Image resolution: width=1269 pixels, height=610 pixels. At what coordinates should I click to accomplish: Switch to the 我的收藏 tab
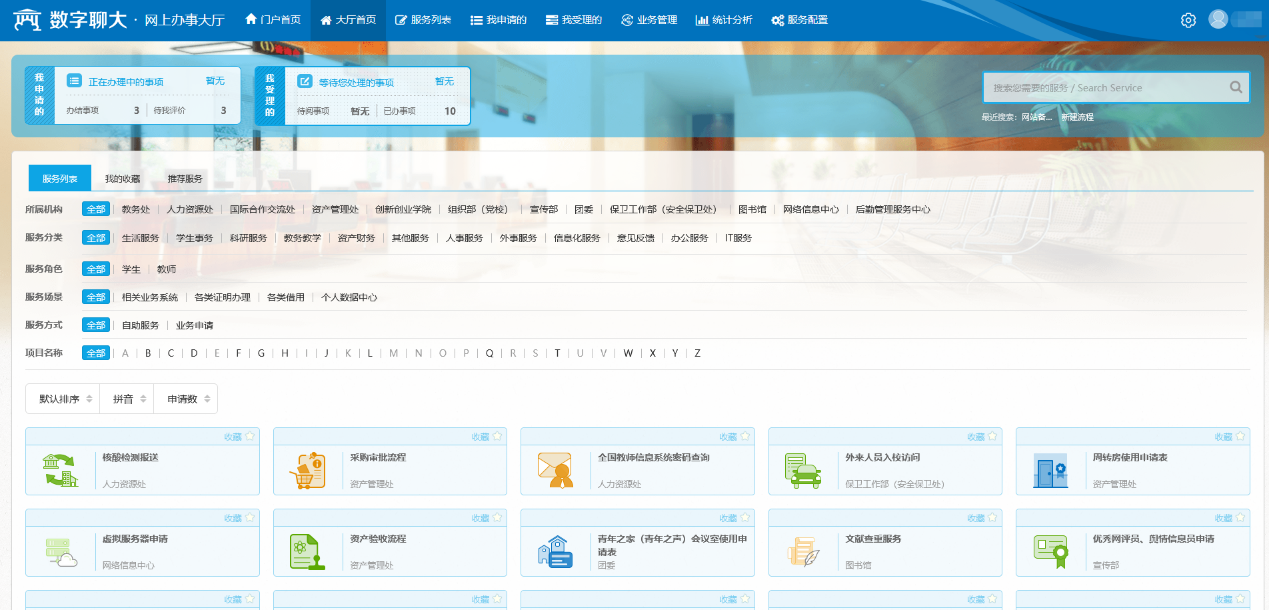coord(122,179)
